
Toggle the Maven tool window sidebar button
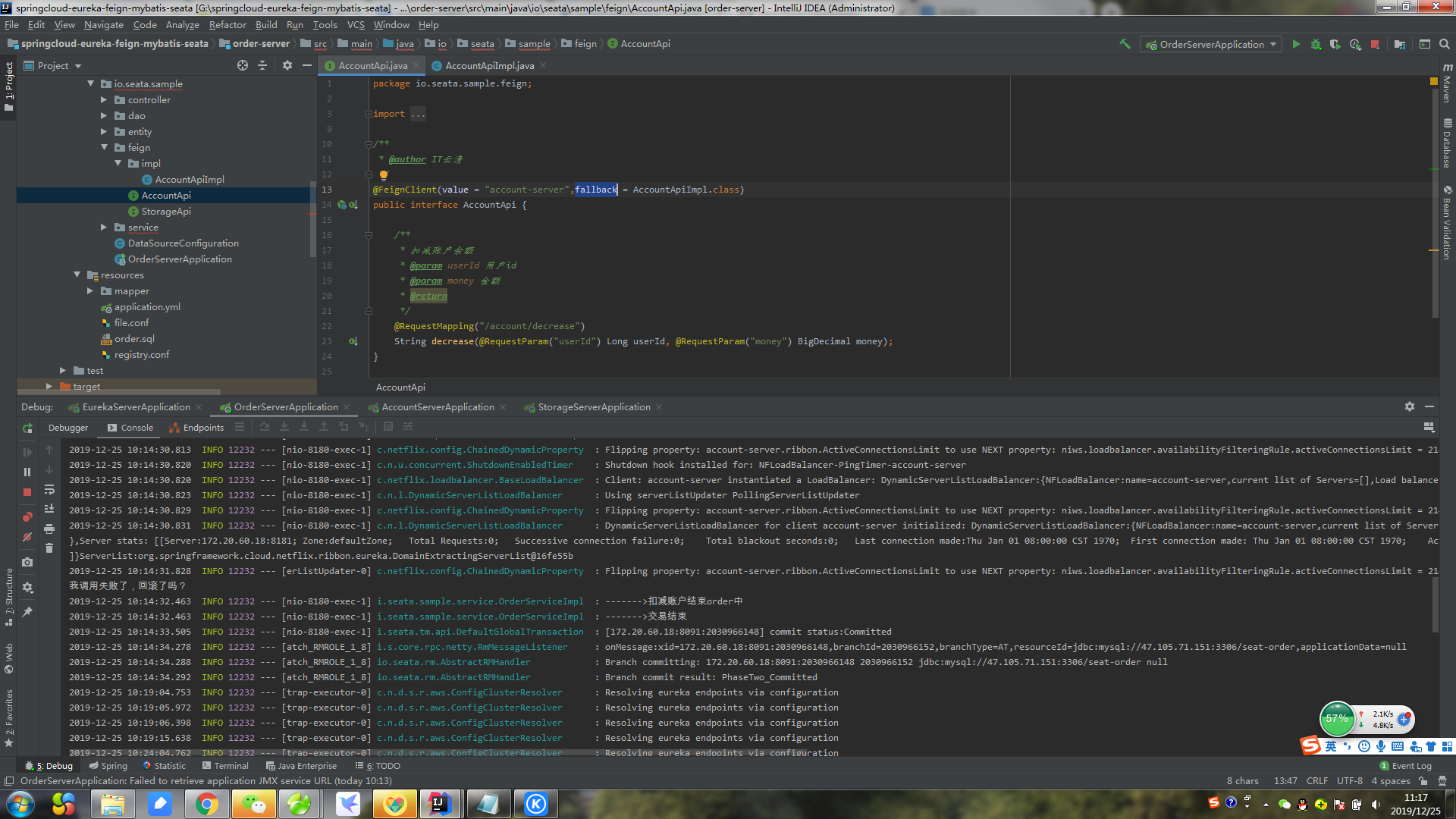(x=1448, y=83)
